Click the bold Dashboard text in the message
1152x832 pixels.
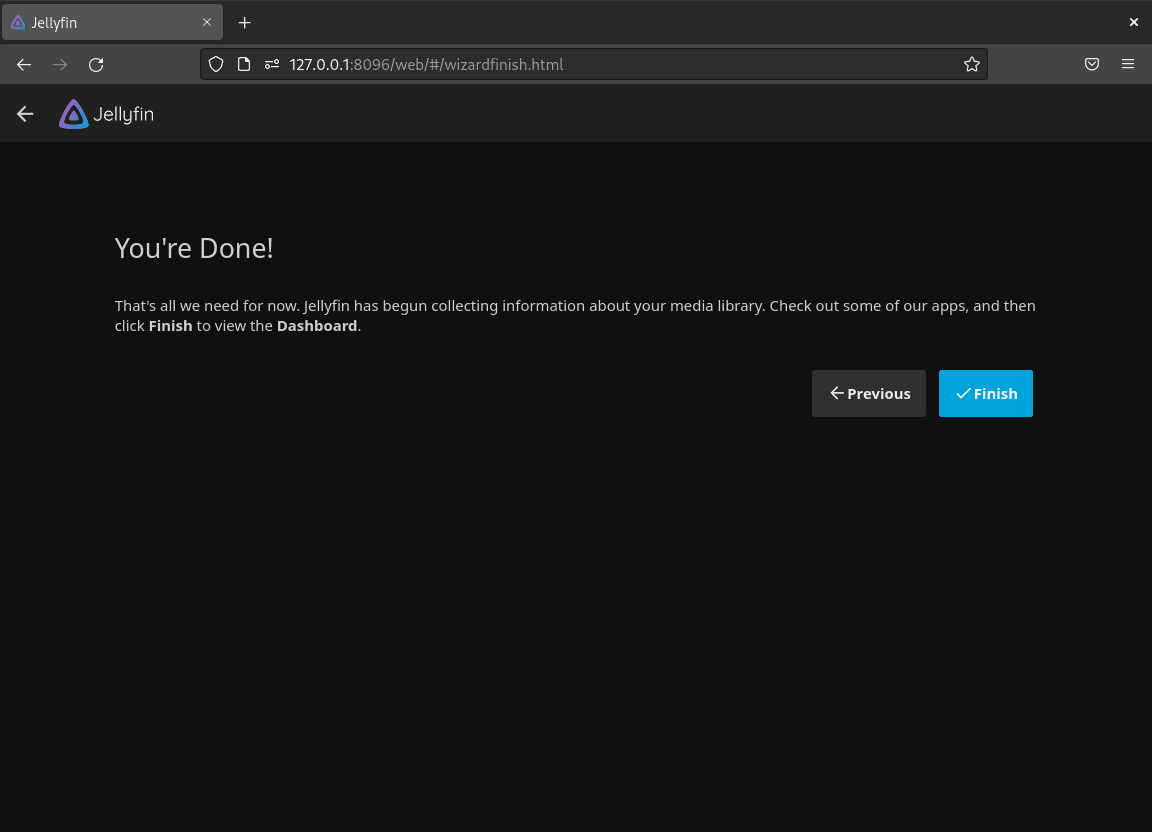[x=317, y=325]
